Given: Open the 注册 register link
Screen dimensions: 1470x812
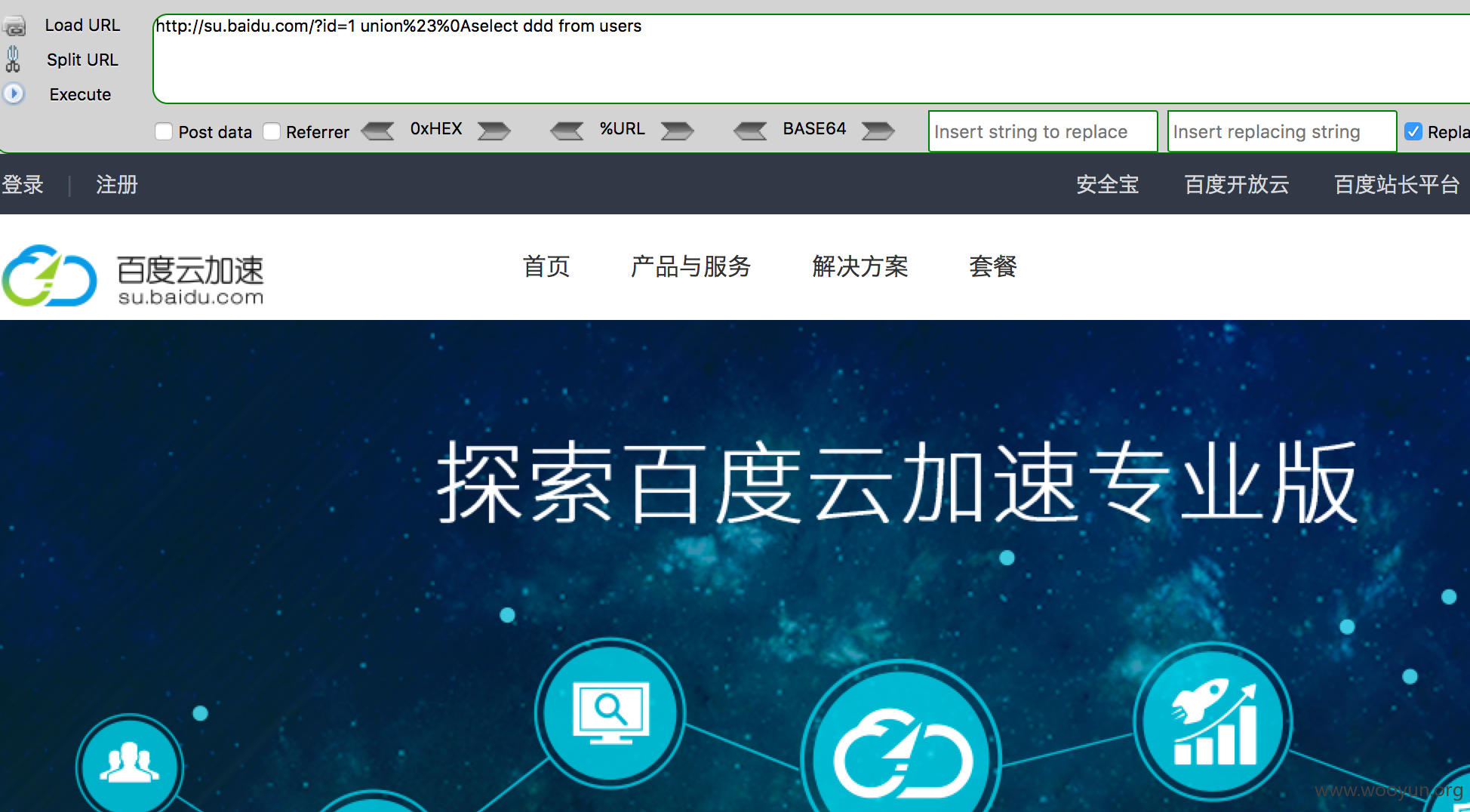Looking at the screenshot, I should [117, 185].
